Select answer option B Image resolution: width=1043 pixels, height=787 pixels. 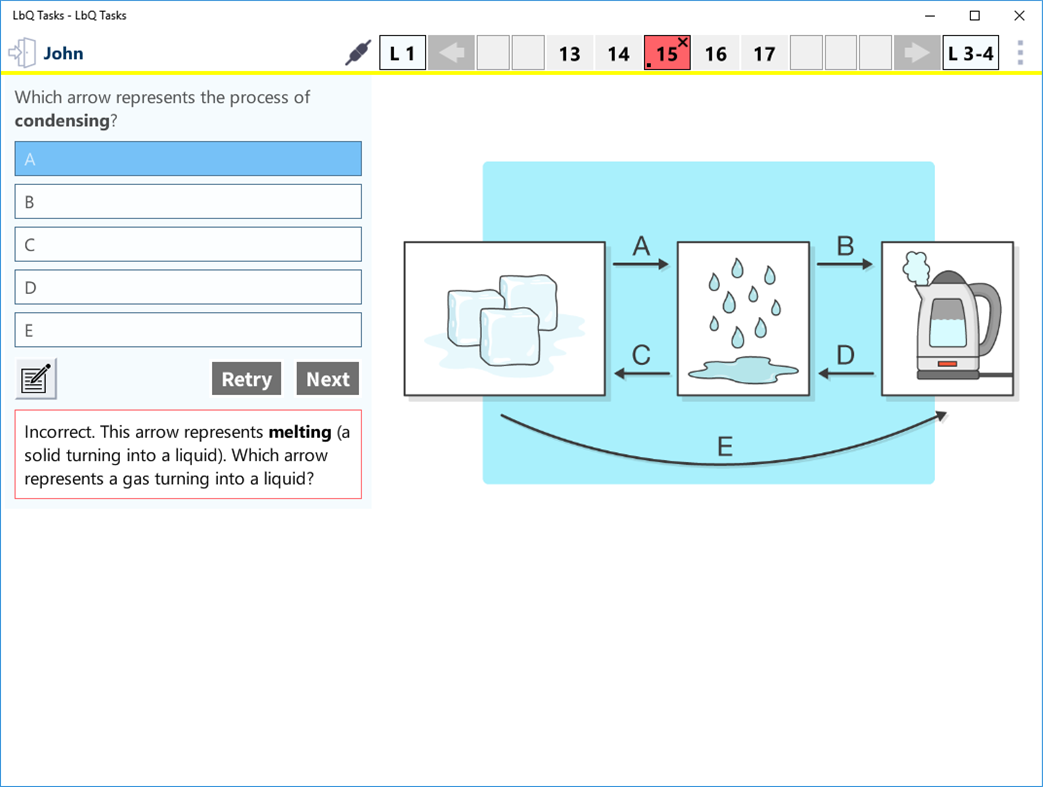[188, 201]
